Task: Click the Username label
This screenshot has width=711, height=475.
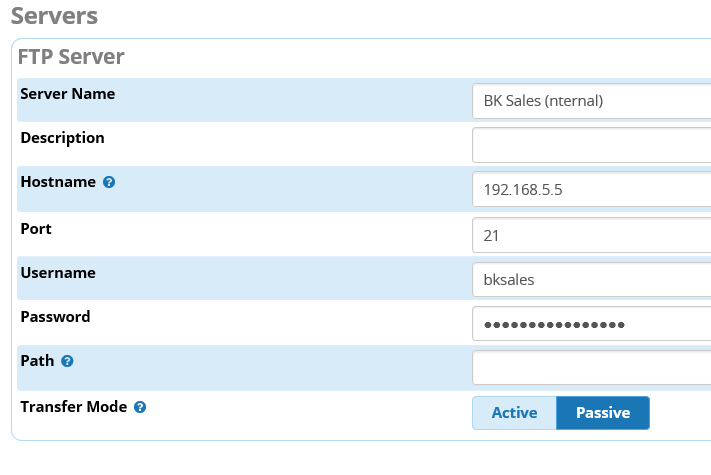Action: pyautogui.click(x=58, y=273)
